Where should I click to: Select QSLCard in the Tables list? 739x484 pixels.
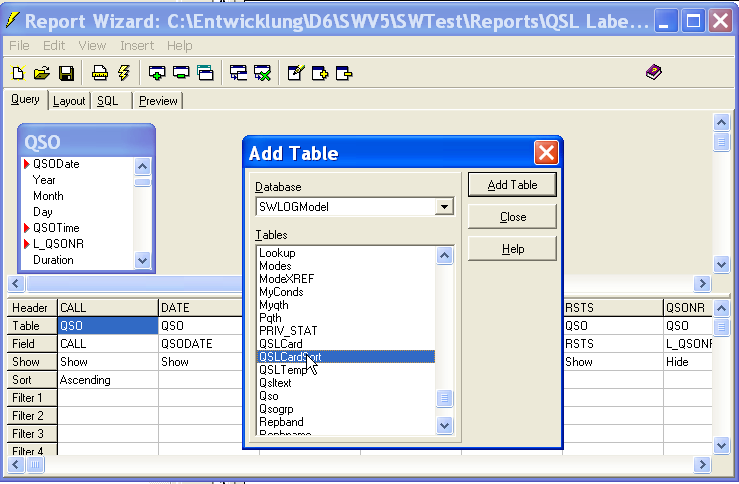(x=281, y=344)
